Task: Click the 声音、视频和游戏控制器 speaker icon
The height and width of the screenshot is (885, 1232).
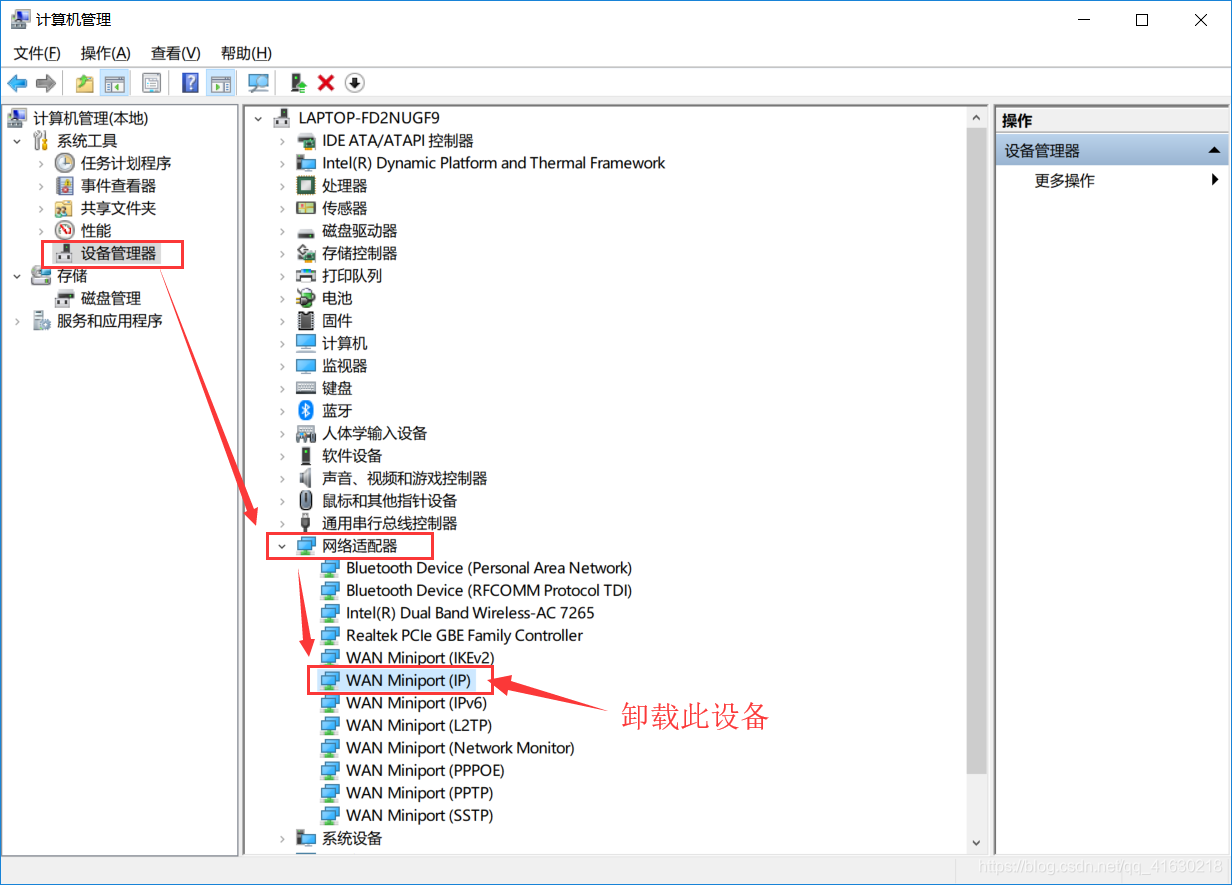Action: (306, 478)
